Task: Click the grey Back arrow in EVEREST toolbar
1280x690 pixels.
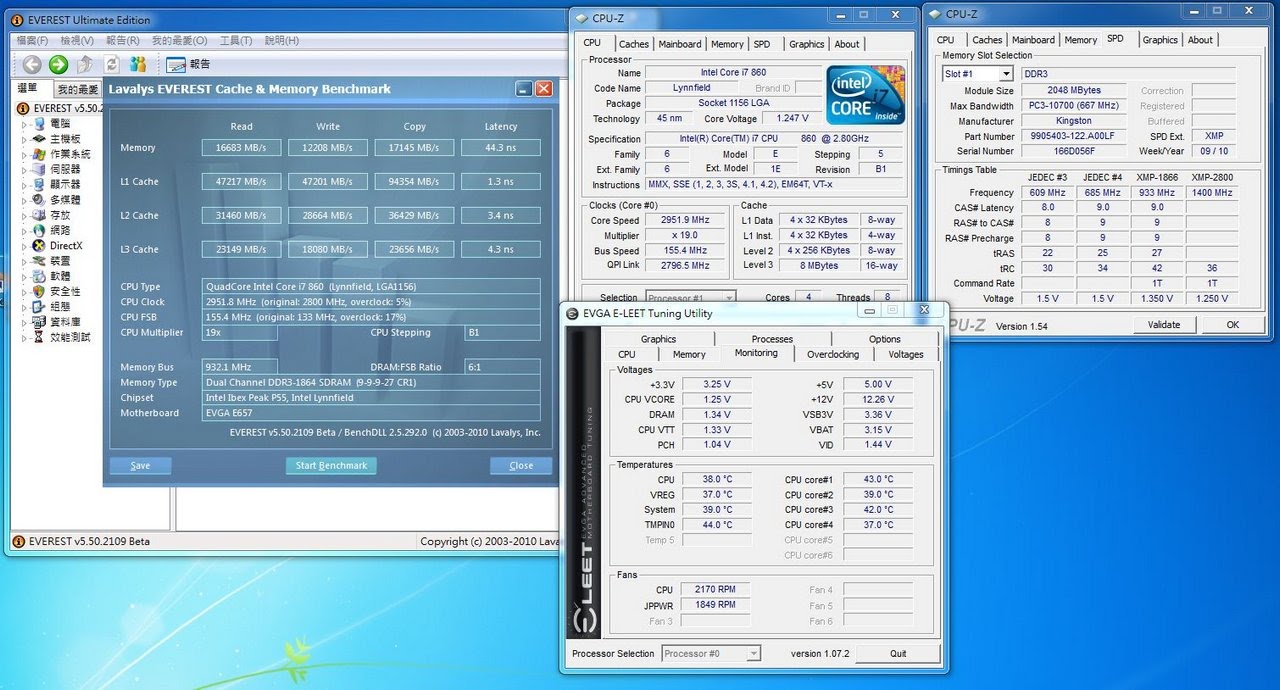Action: pos(32,64)
